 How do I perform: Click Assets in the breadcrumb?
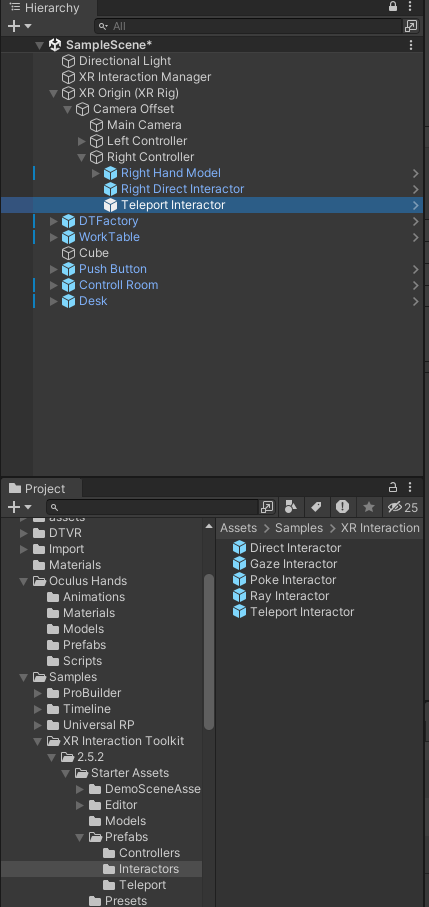(238, 528)
